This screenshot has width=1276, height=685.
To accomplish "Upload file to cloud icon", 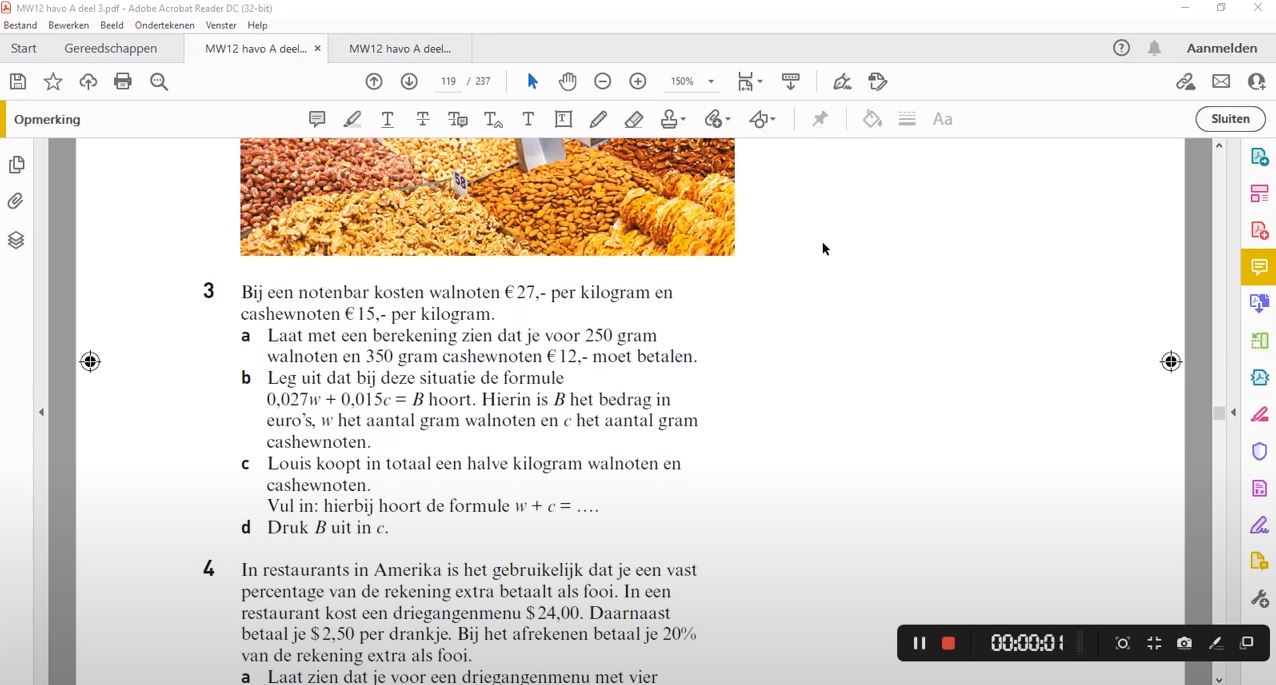I will click(88, 82).
